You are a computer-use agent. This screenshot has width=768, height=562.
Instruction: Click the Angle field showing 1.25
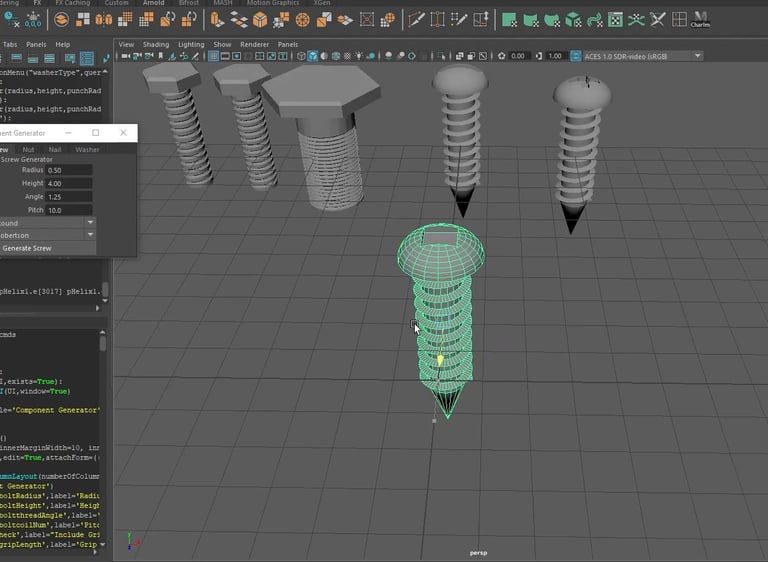coord(69,196)
